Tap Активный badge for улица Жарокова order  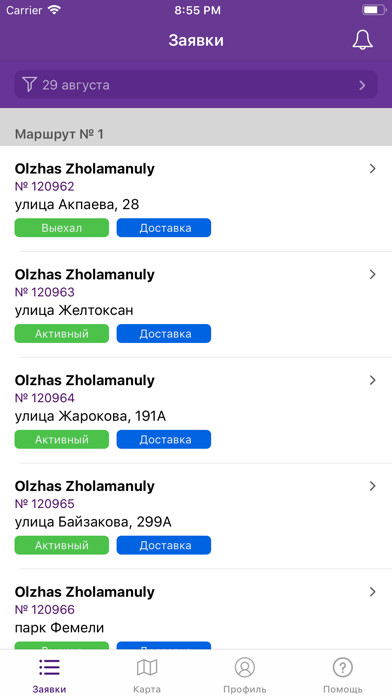coord(62,439)
